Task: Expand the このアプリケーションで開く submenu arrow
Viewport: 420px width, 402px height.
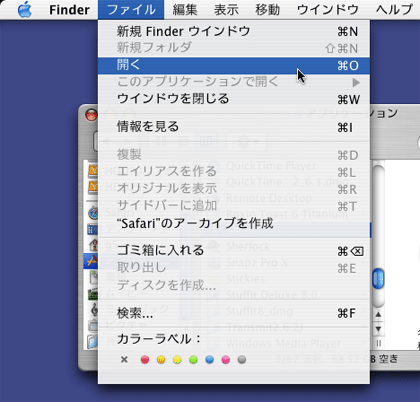Action: tap(356, 82)
